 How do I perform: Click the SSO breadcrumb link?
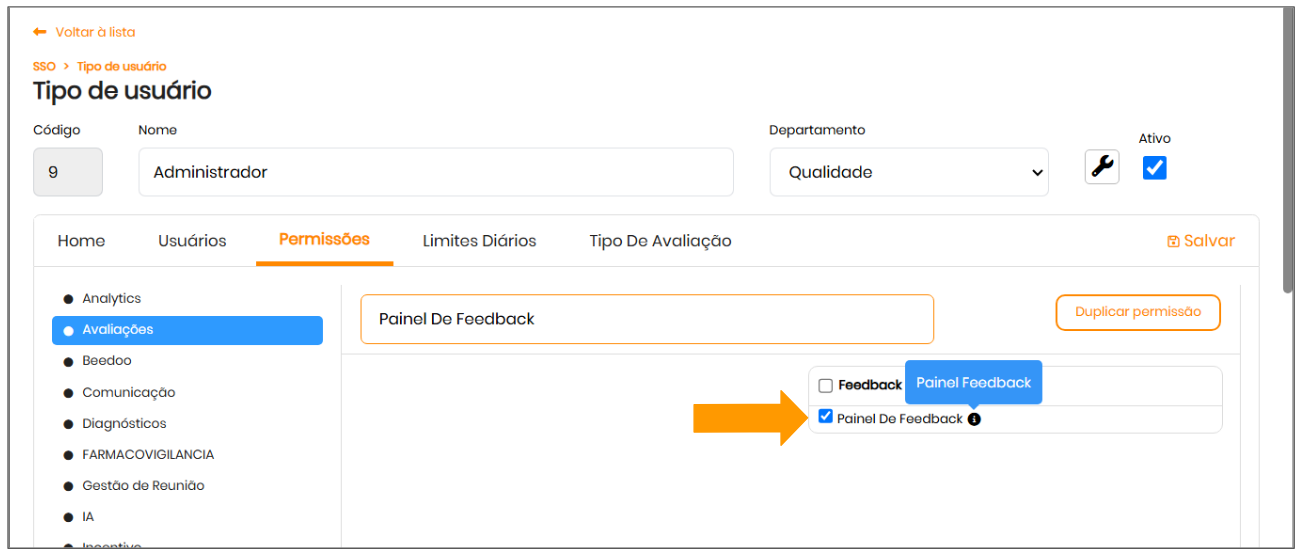(x=44, y=66)
